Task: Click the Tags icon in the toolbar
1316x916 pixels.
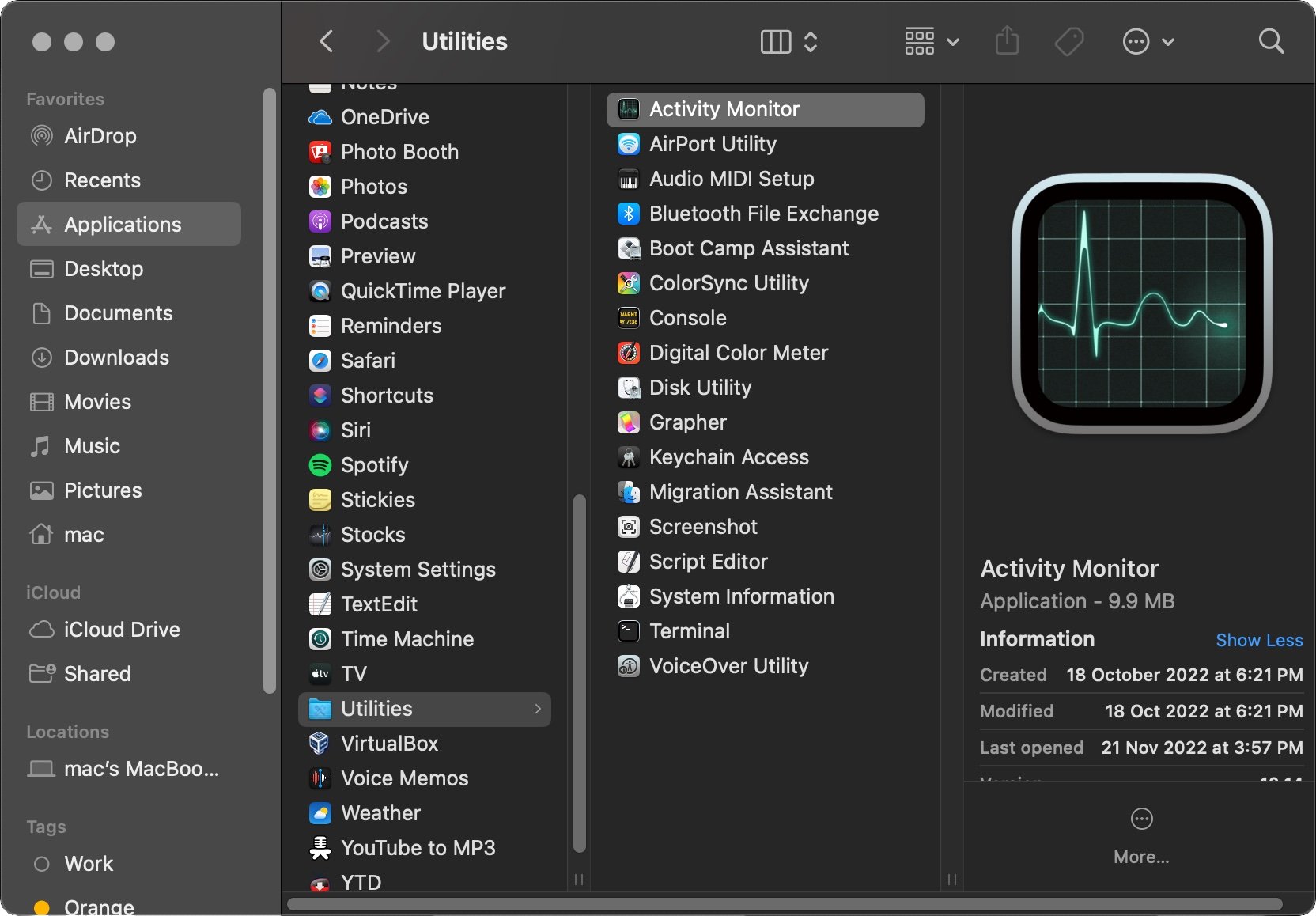Action: coord(1068,41)
